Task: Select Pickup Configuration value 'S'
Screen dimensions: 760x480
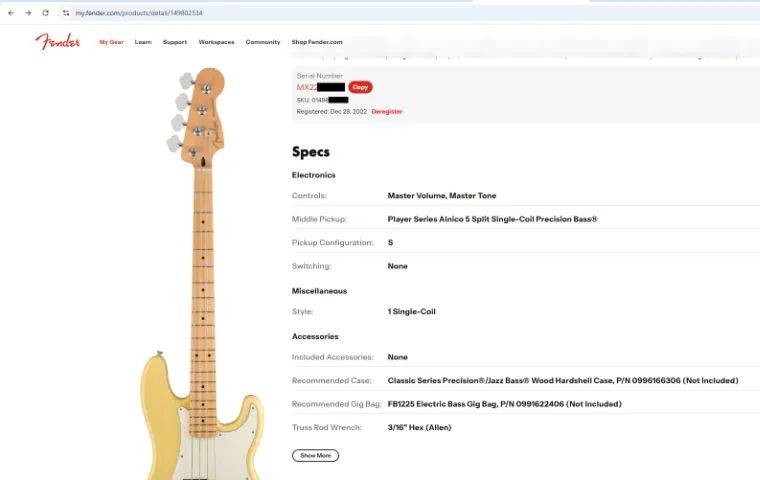Action: point(390,242)
